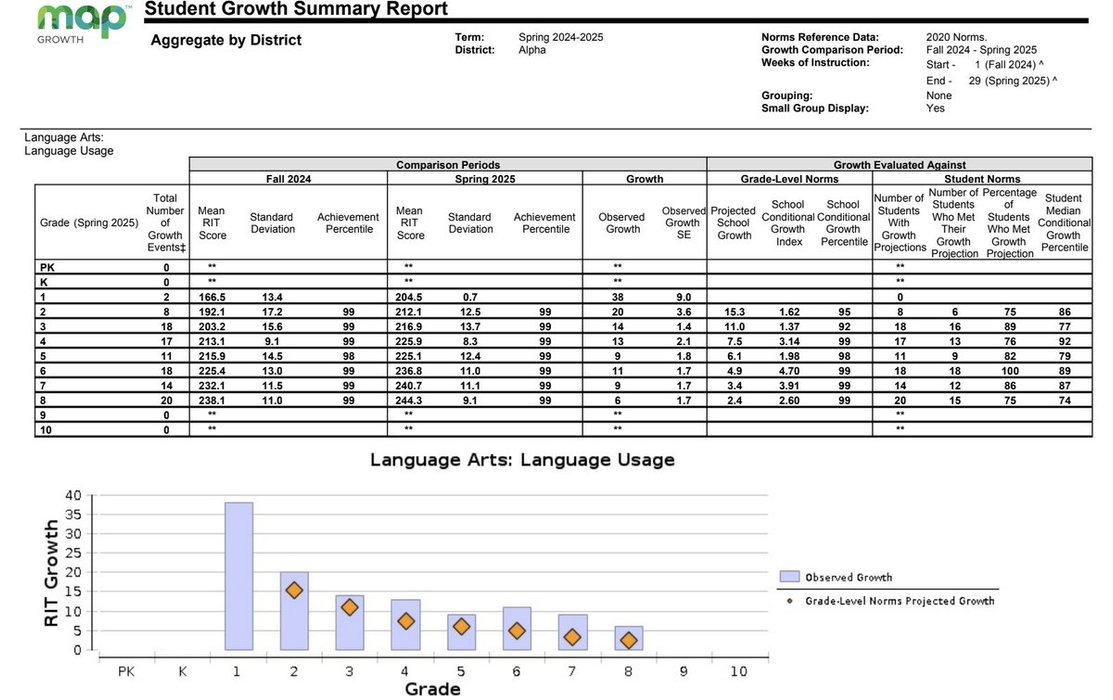Click the Grade 7 observed growth bar
Viewport: 1113px width, 700px height.
point(572,633)
